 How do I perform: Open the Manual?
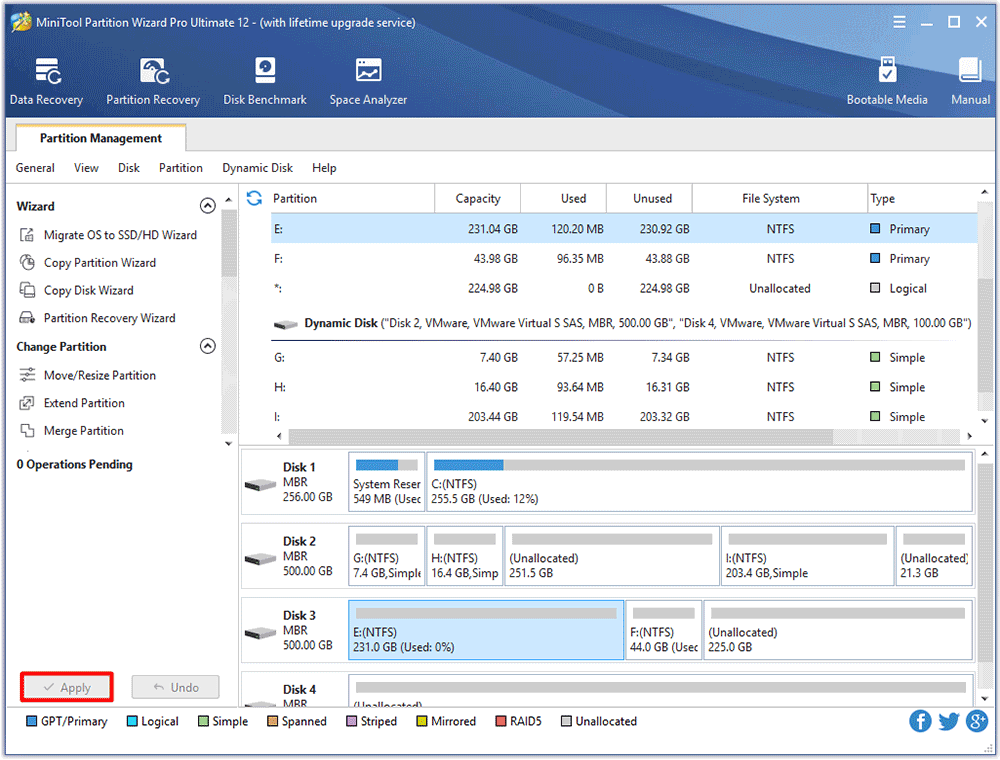pos(970,82)
